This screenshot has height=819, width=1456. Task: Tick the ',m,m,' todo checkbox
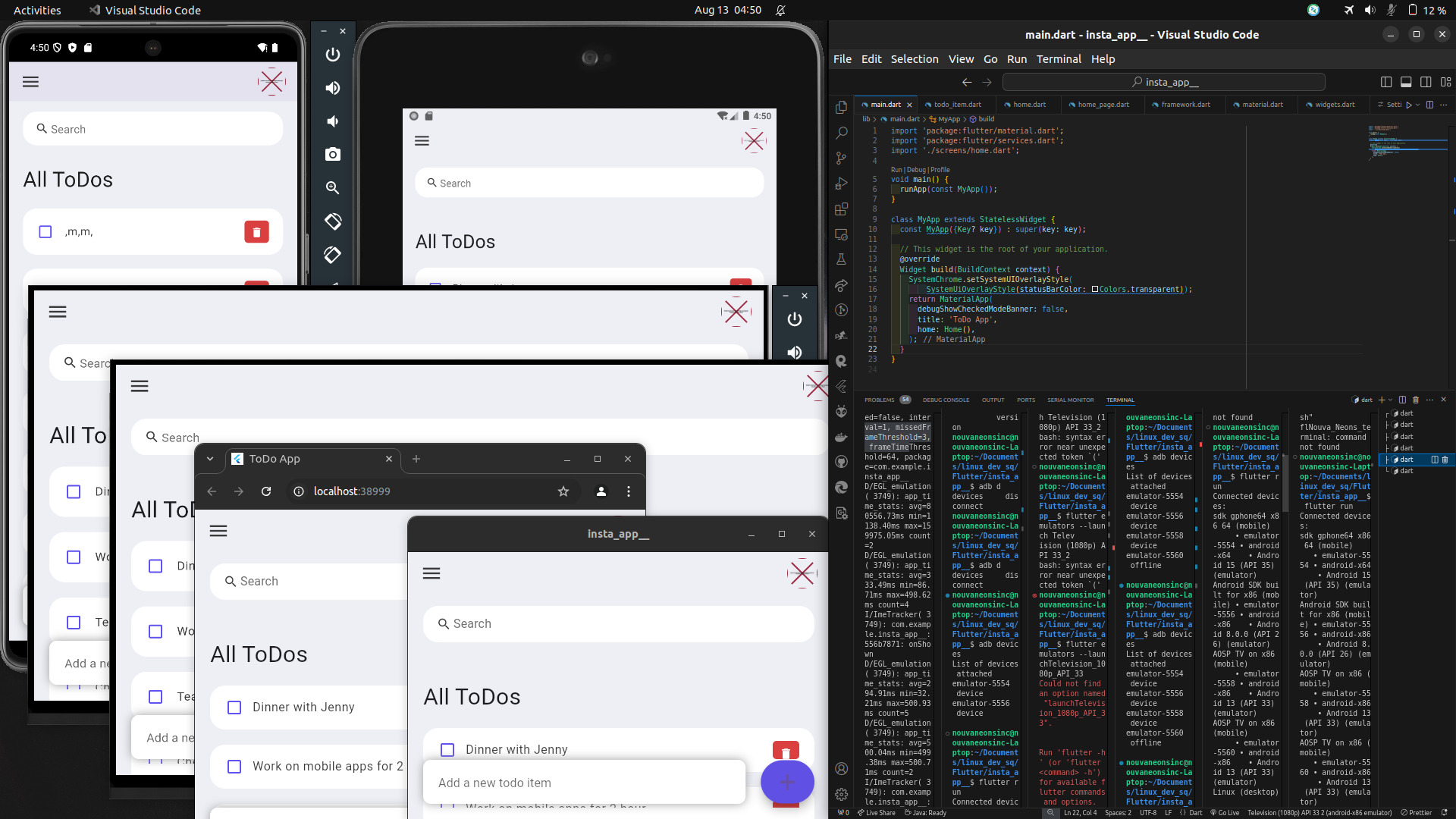coord(45,232)
